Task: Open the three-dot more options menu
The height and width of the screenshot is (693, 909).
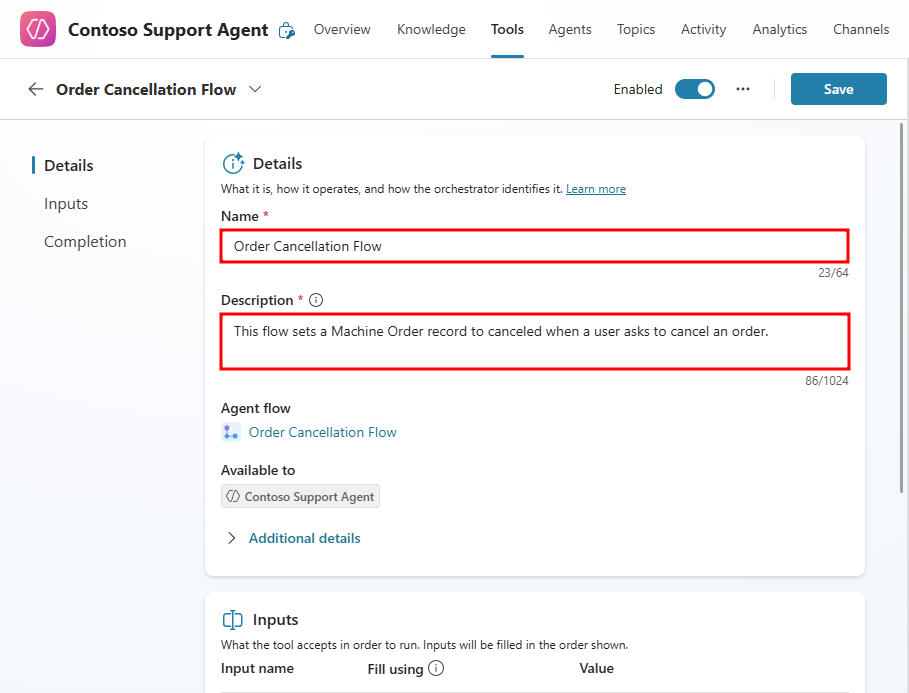Action: point(743,89)
